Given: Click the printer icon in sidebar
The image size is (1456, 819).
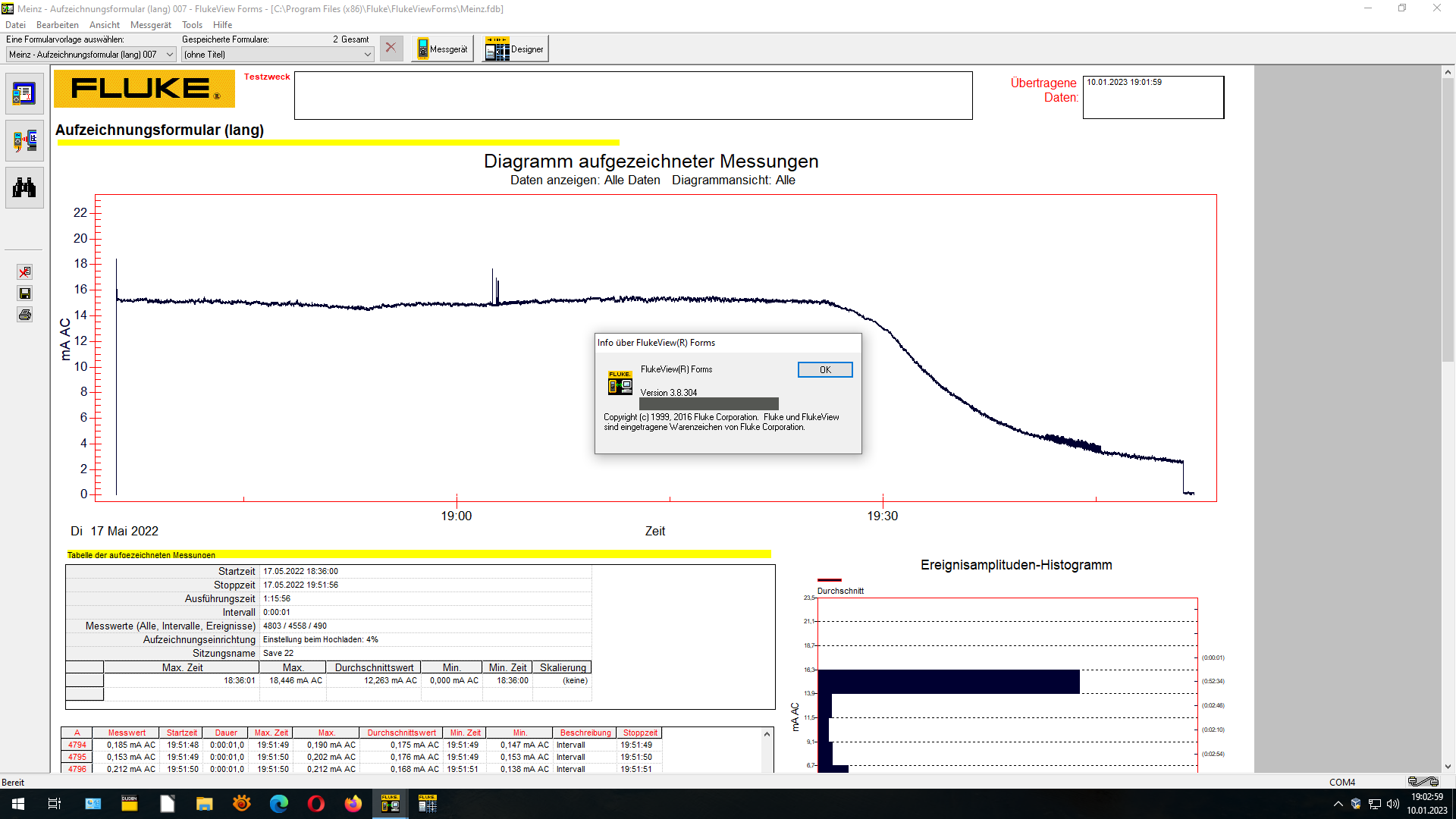Looking at the screenshot, I should point(24,315).
